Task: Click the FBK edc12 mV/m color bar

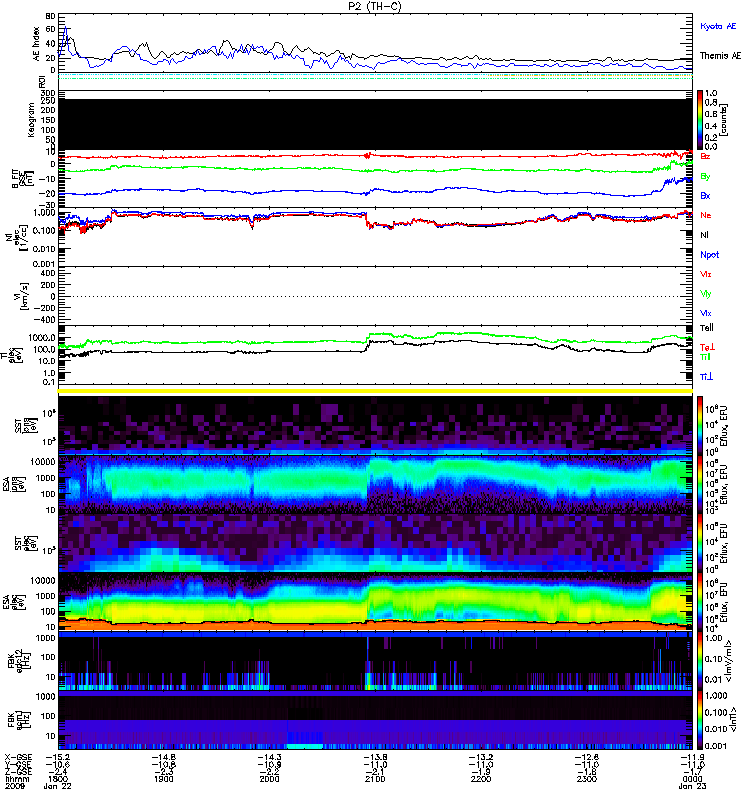Action: pyautogui.click(x=700, y=662)
